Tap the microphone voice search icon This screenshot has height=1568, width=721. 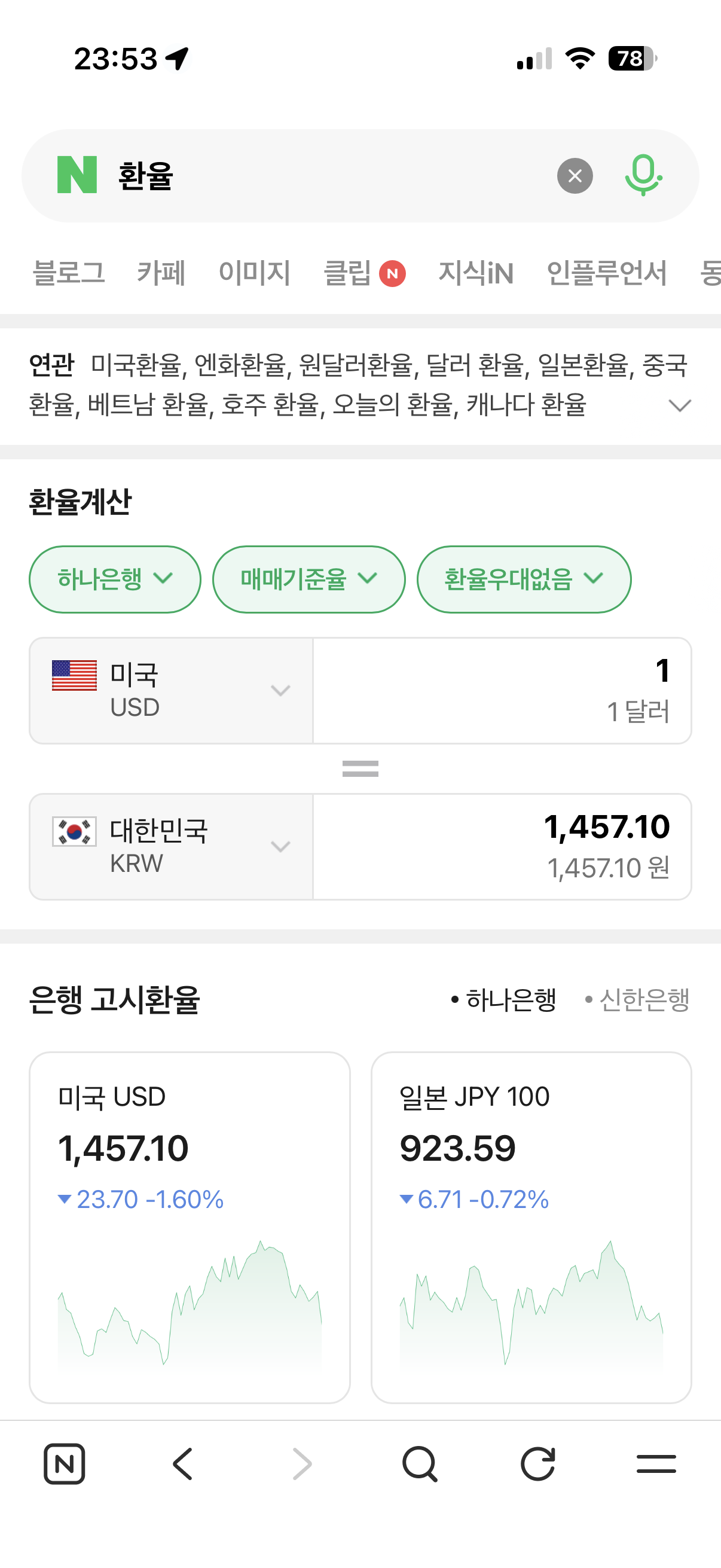pos(643,175)
